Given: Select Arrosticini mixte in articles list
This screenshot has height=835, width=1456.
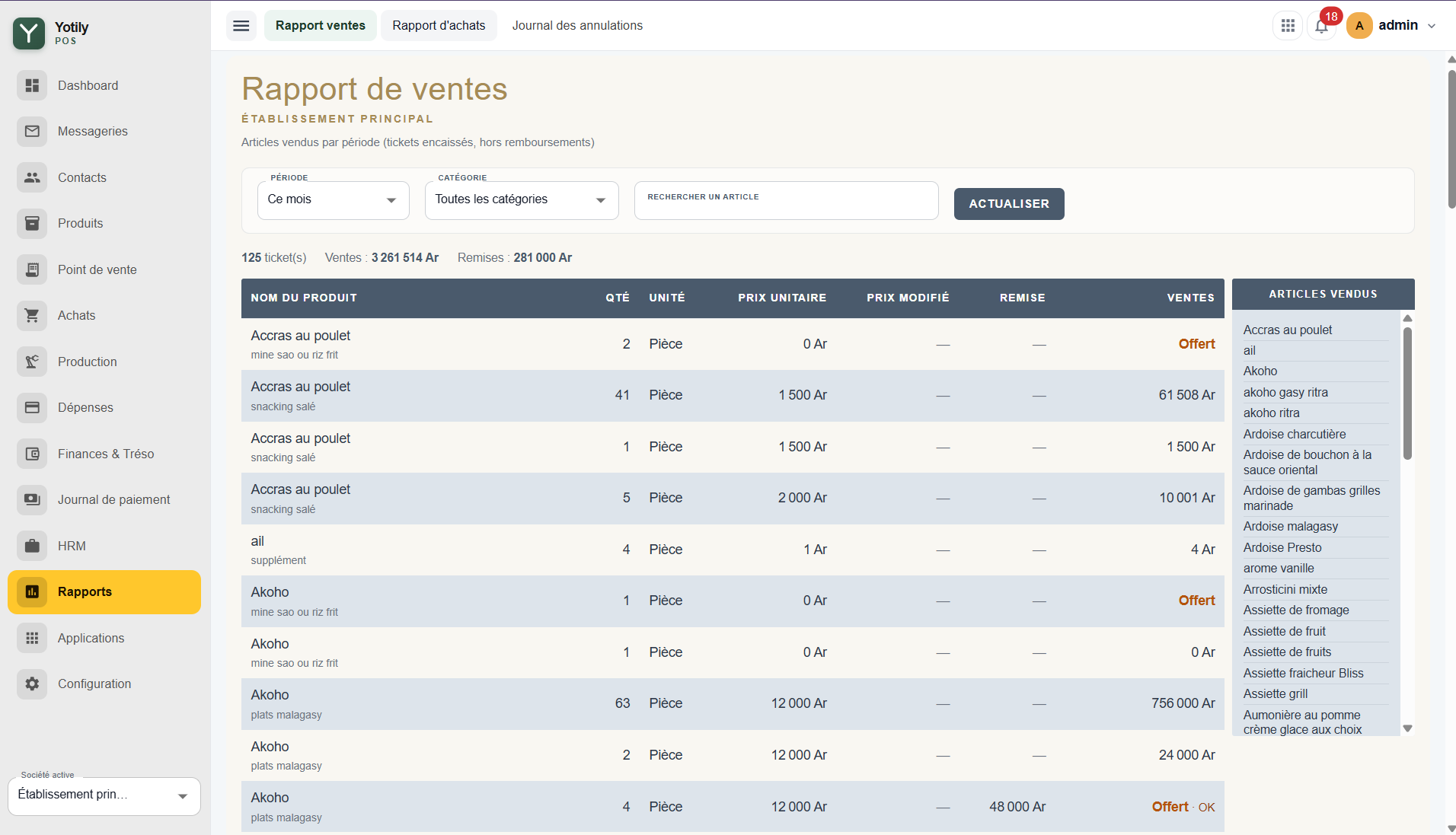Looking at the screenshot, I should click(x=1285, y=590).
